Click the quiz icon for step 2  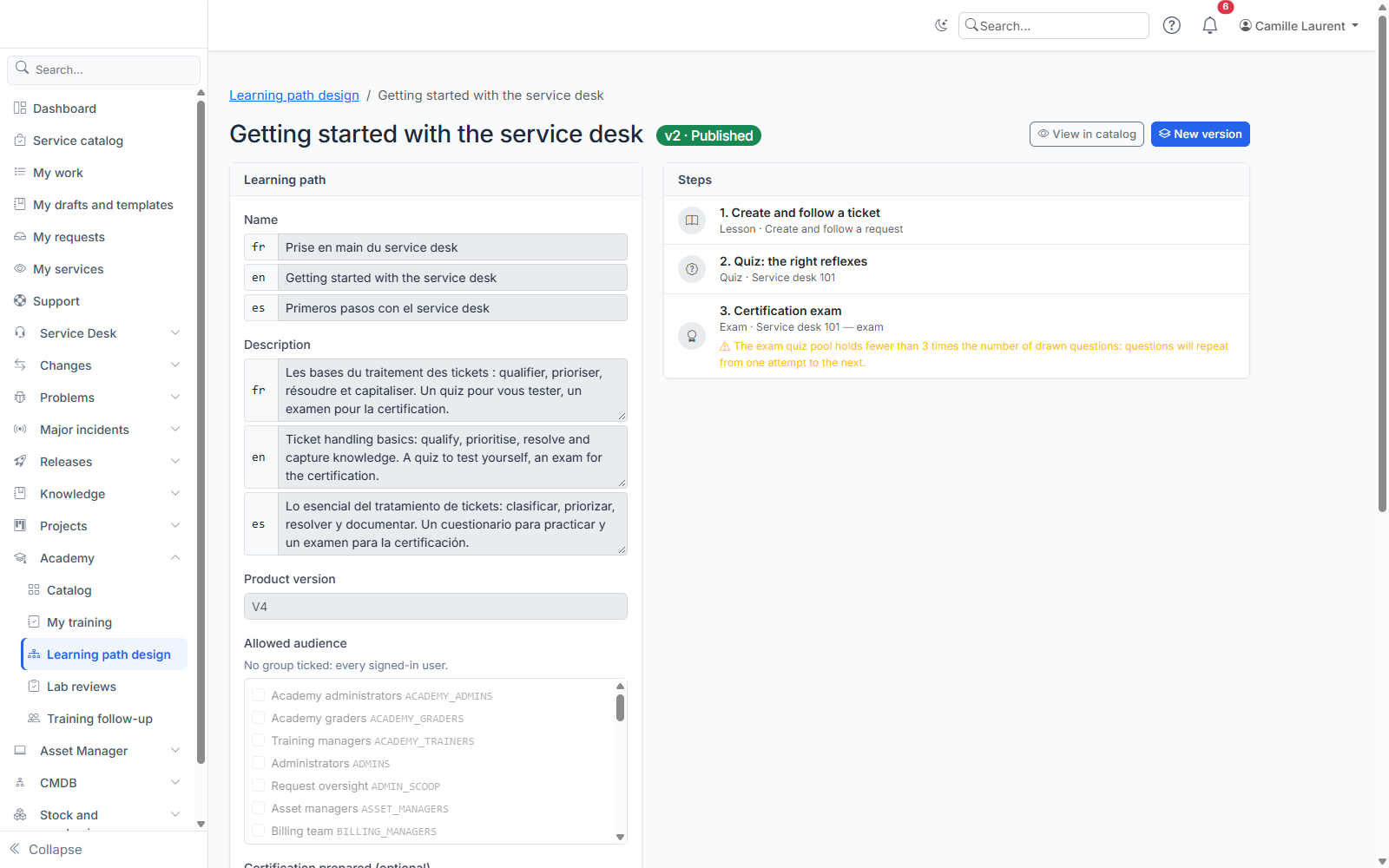coord(692,269)
